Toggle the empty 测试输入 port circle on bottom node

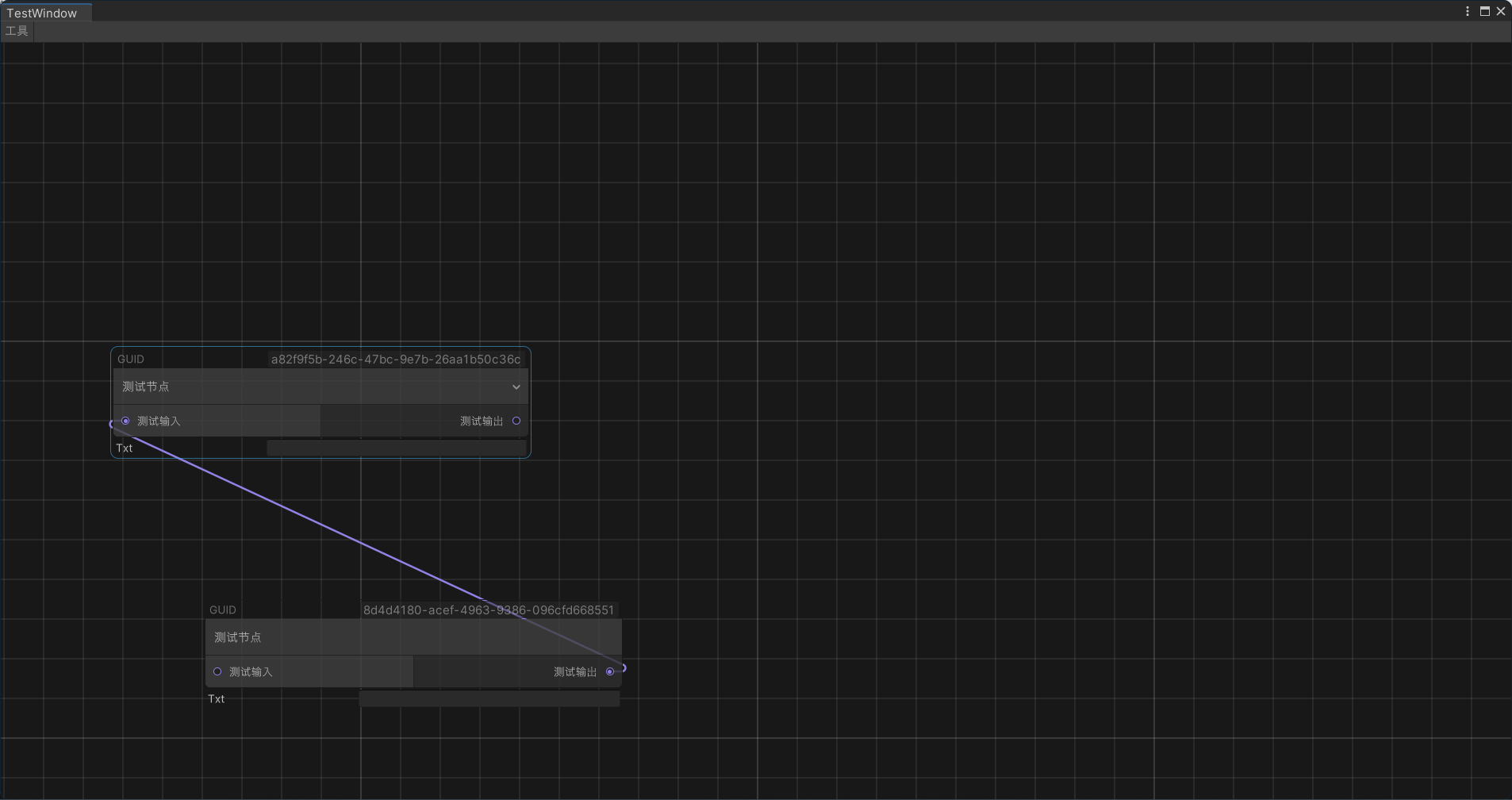pyautogui.click(x=217, y=671)
